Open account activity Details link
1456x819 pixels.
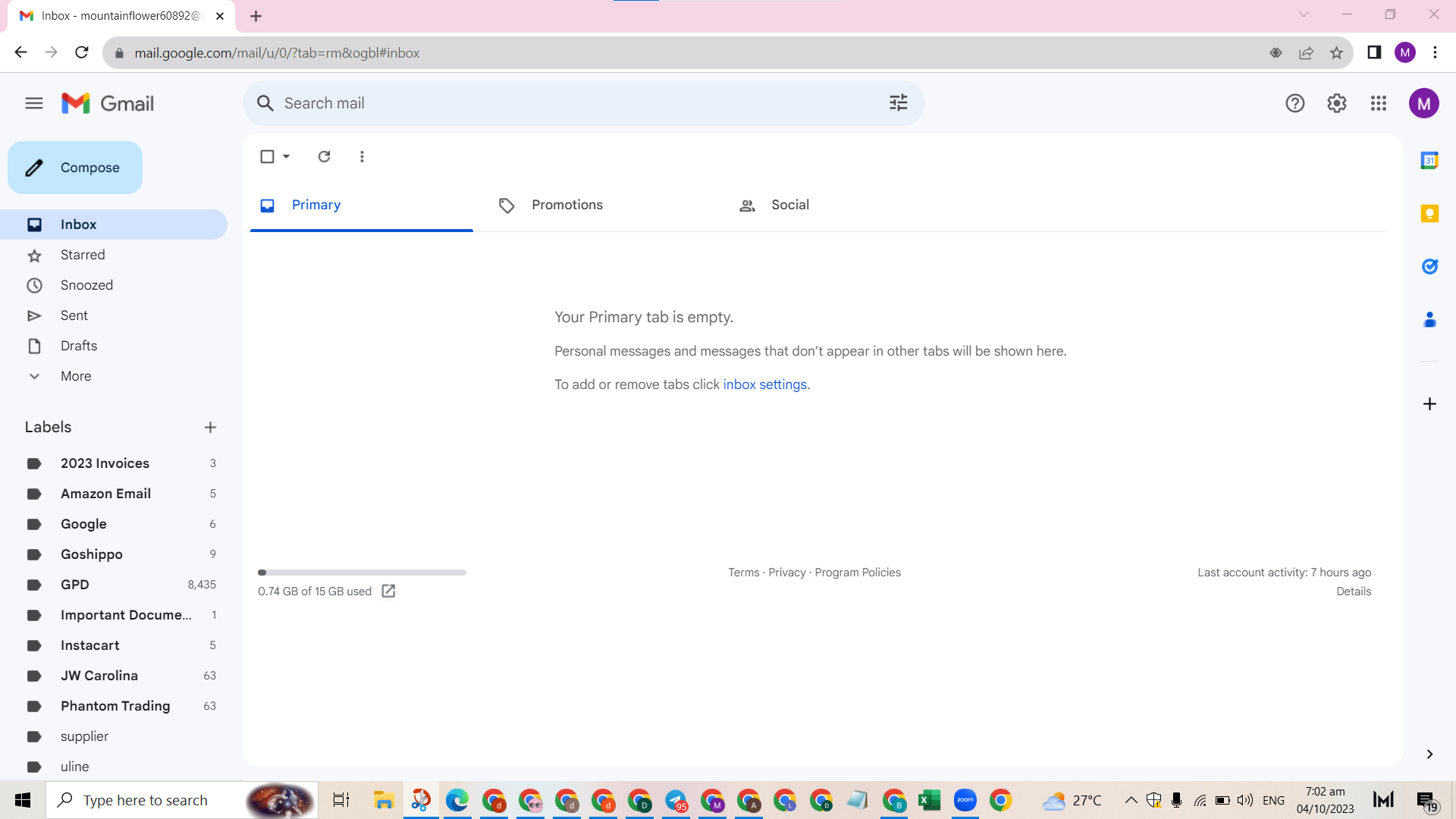[x=1354, y=591]
